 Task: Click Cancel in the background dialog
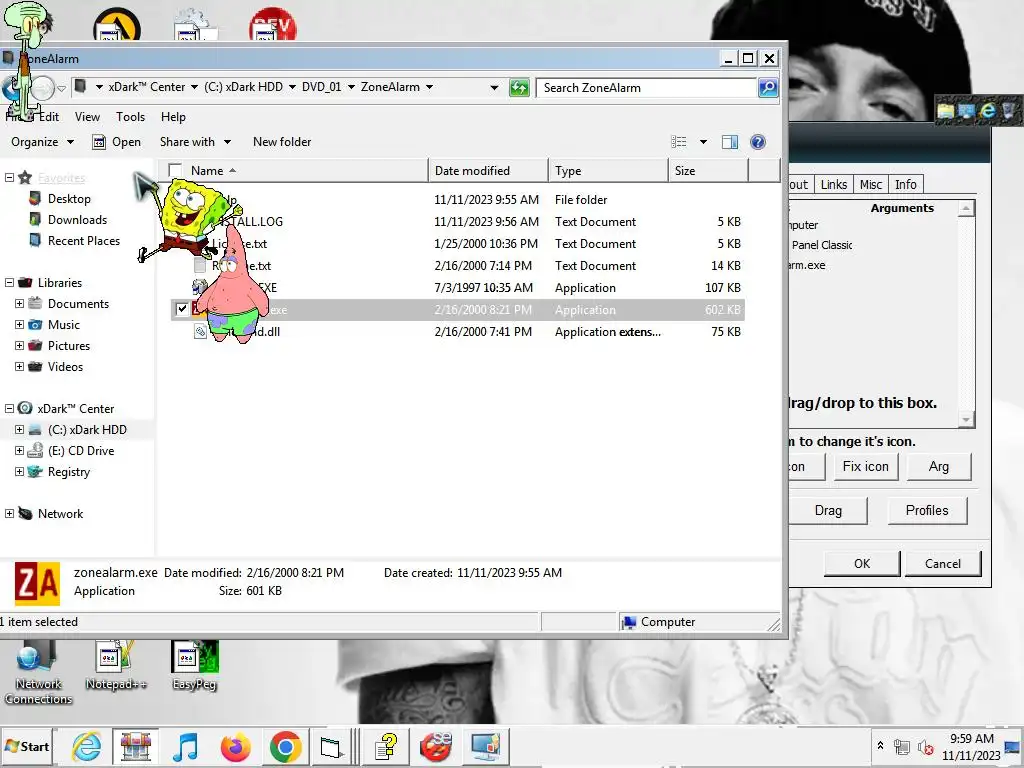[x=942, y=564]
